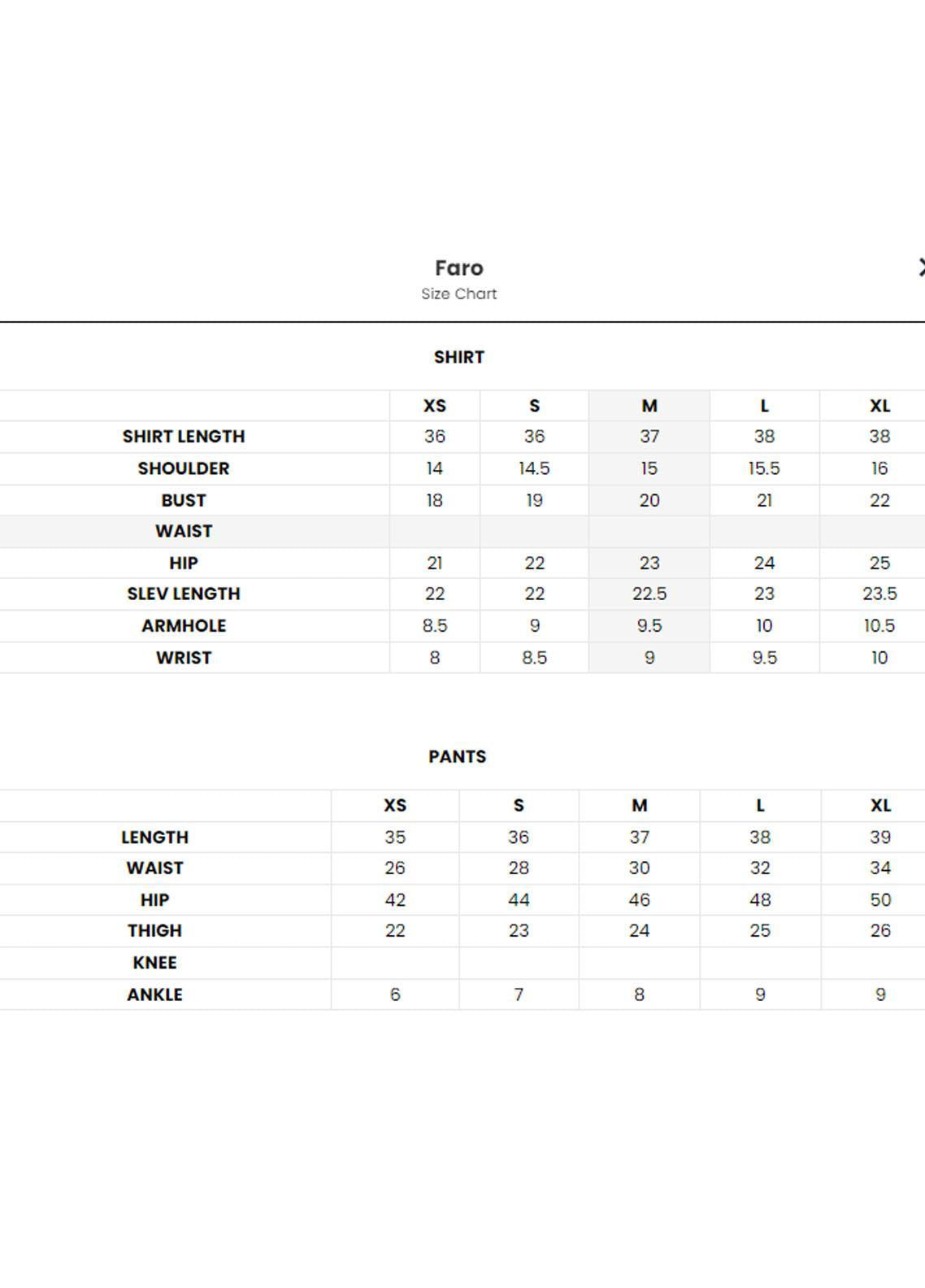Click the ARMHOLE row label
This screenshot has width=925, height=1288.
click(x=184, y=626)
